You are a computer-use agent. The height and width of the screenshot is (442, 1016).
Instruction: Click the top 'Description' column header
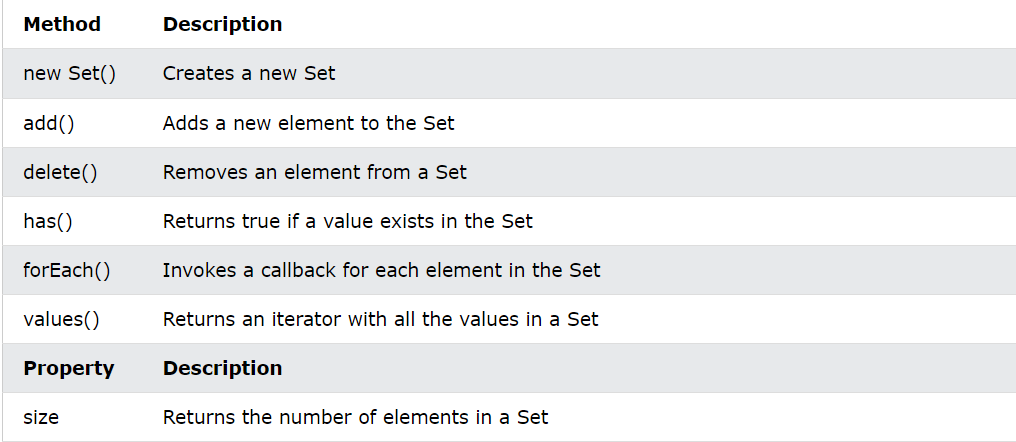(x=222, y=24)
